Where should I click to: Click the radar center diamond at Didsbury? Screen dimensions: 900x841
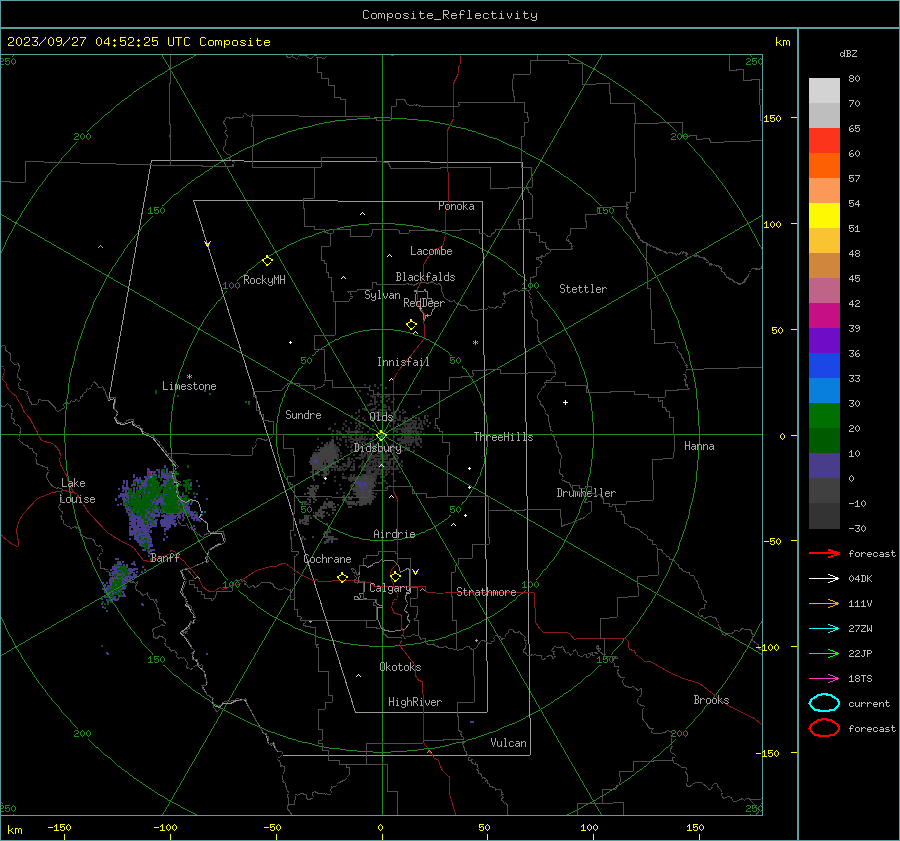click(382, 435)
